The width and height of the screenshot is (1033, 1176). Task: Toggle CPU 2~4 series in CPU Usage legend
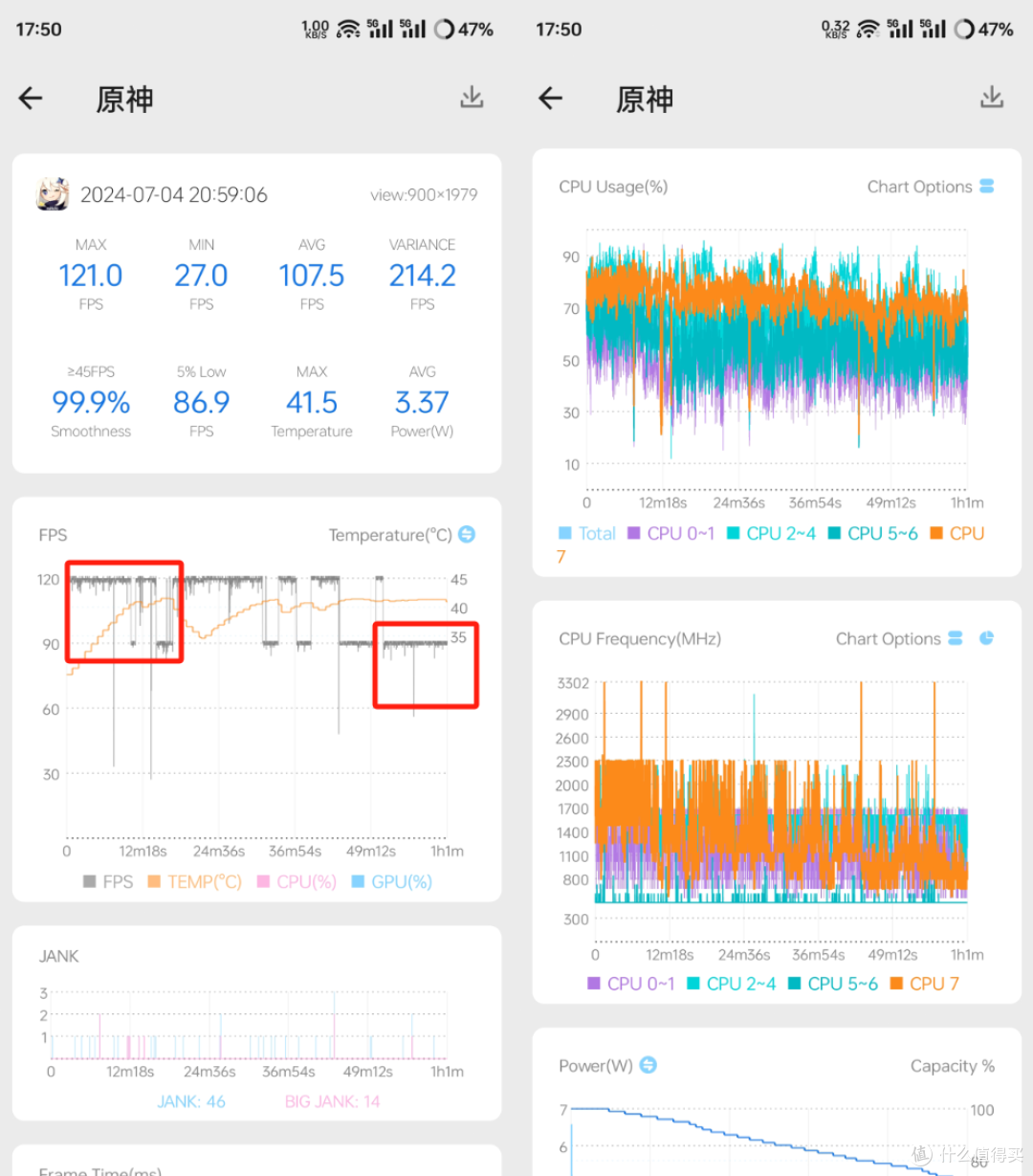pyautogui.click(x=771, y=533)
